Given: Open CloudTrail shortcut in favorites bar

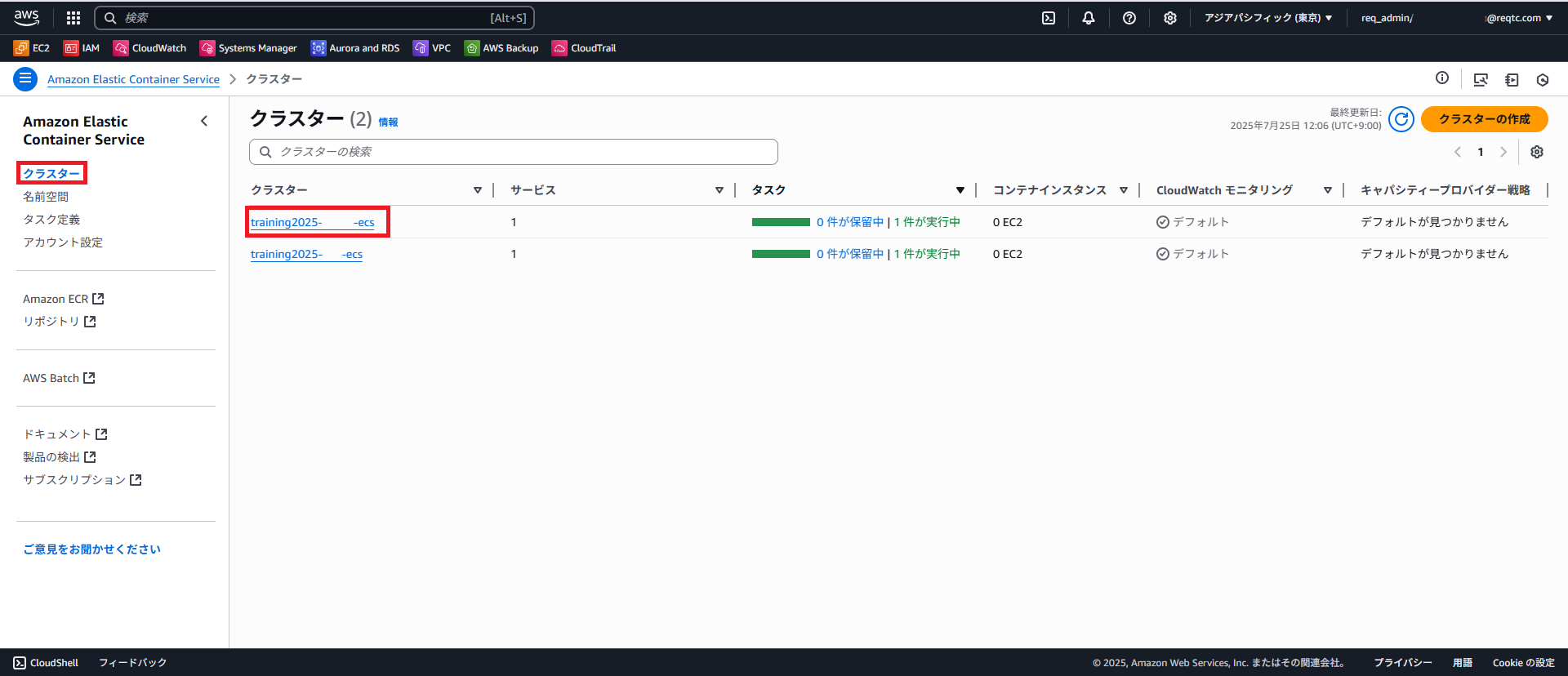Looking at the screenshot, I should 584,48.
